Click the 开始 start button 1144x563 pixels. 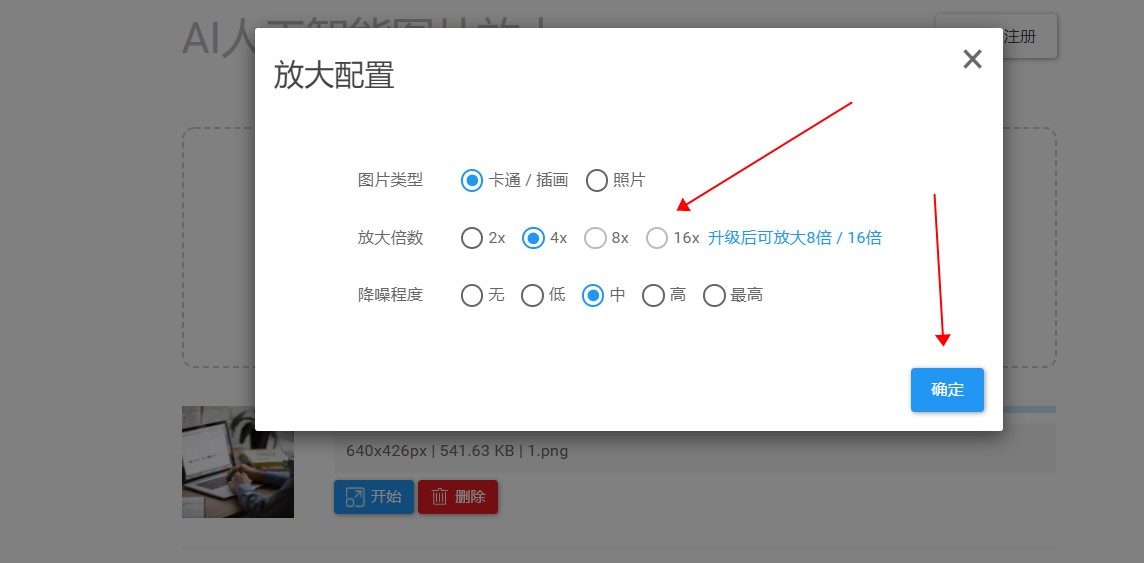[373, 497]
